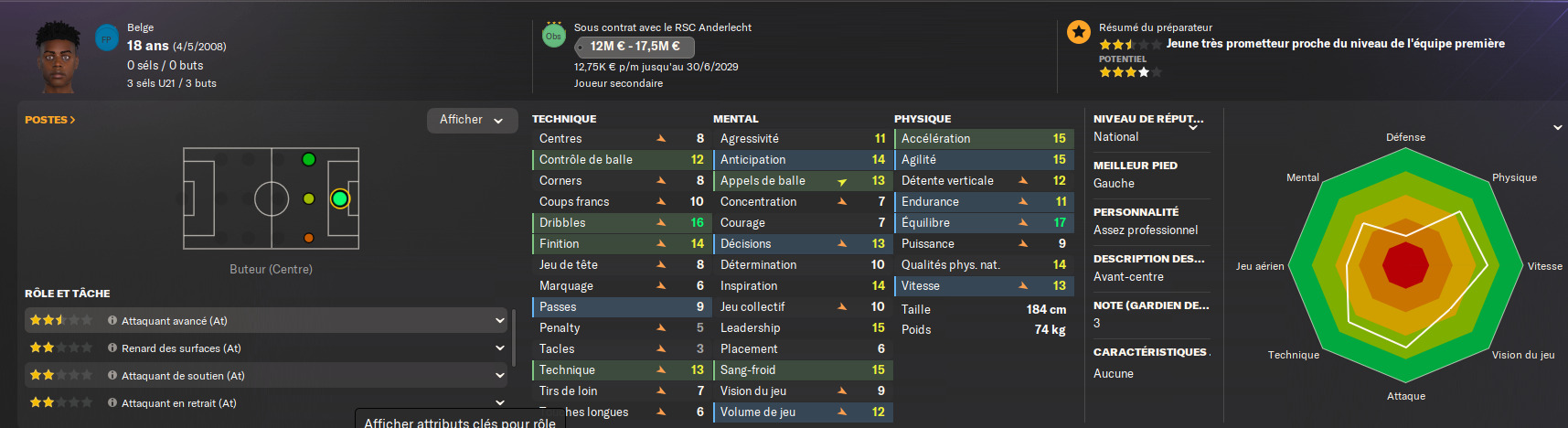Expand the Niveau de réput... chevron

tap(1193, 128)
